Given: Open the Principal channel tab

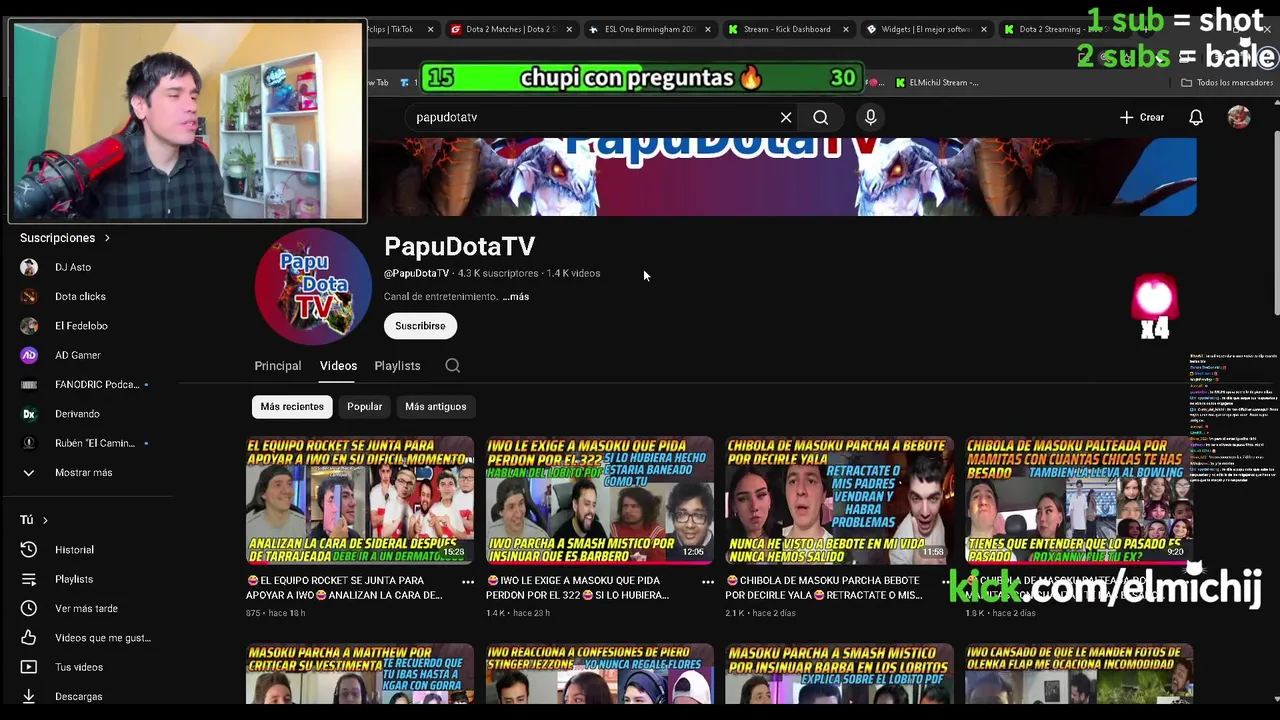Looking at the screenshot, I should click(277, 366).
